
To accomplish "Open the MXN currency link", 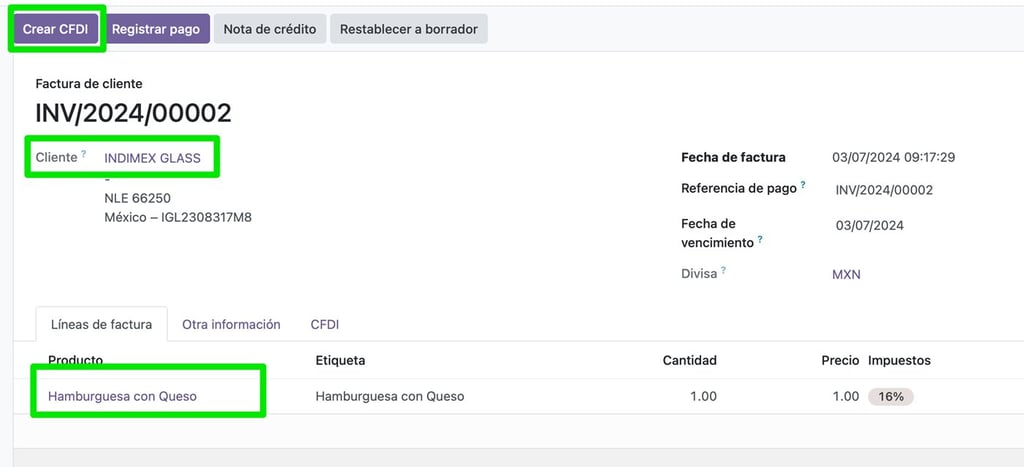I will pyautogui.click(x=846, y=274).
